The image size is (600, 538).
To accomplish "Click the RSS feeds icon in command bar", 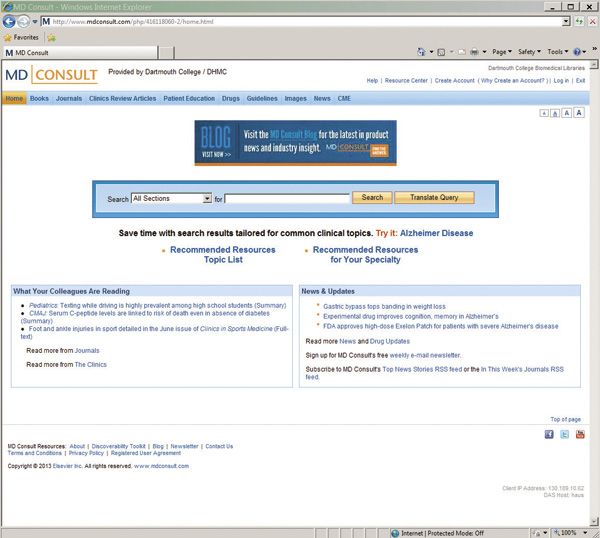I will pos(441,52).
